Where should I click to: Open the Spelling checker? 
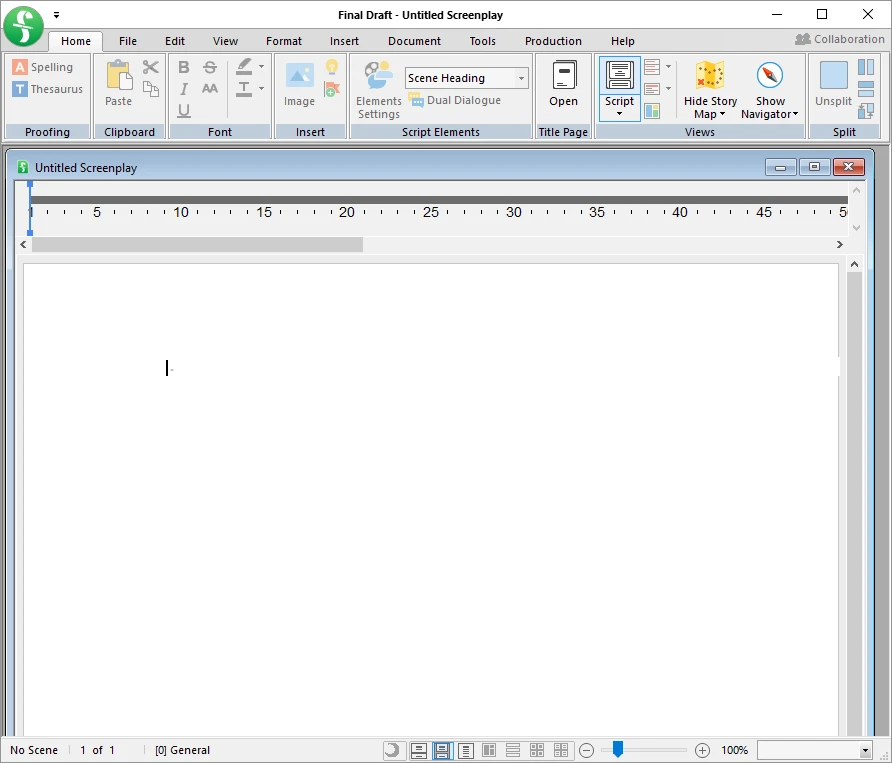[43, 67]
